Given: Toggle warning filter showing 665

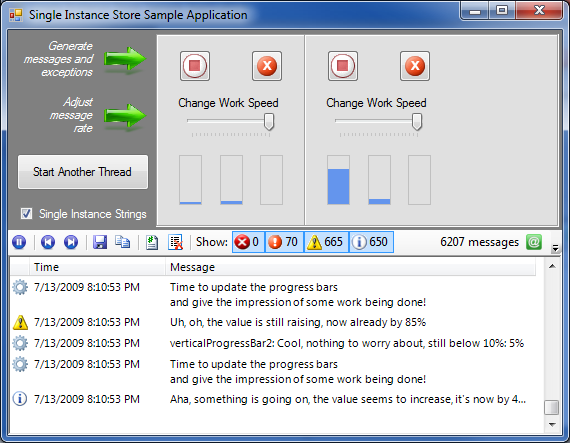Looking at the screenshot, I should point(326,242).
